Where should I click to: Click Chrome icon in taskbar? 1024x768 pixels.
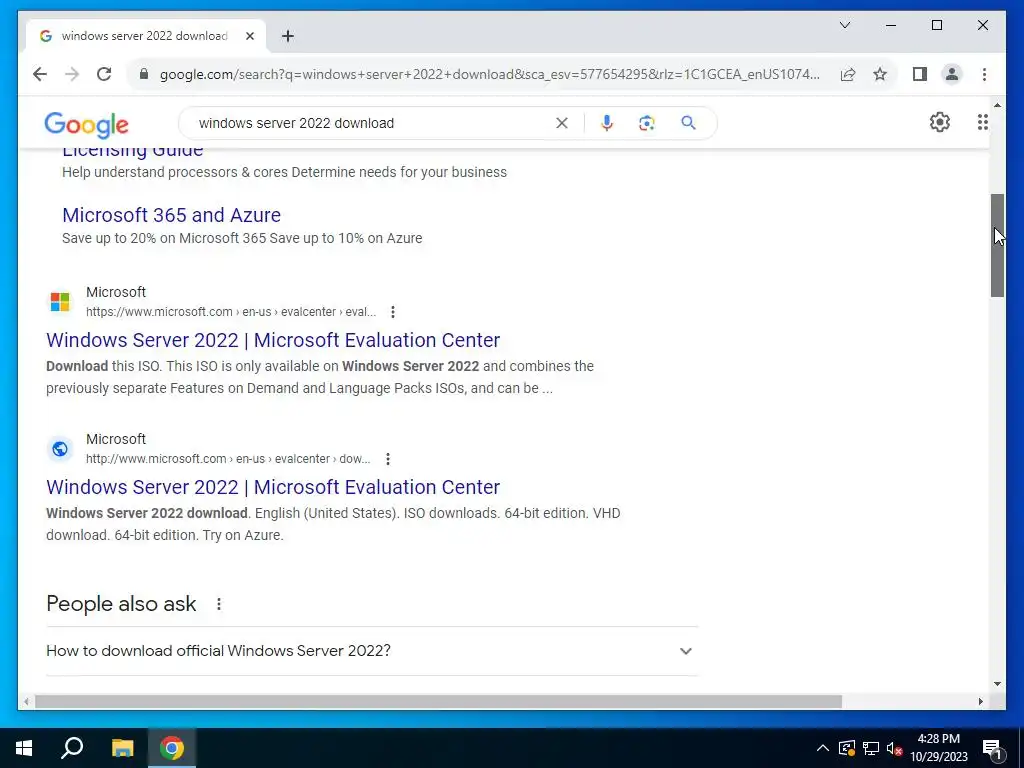tap(172, 748)
